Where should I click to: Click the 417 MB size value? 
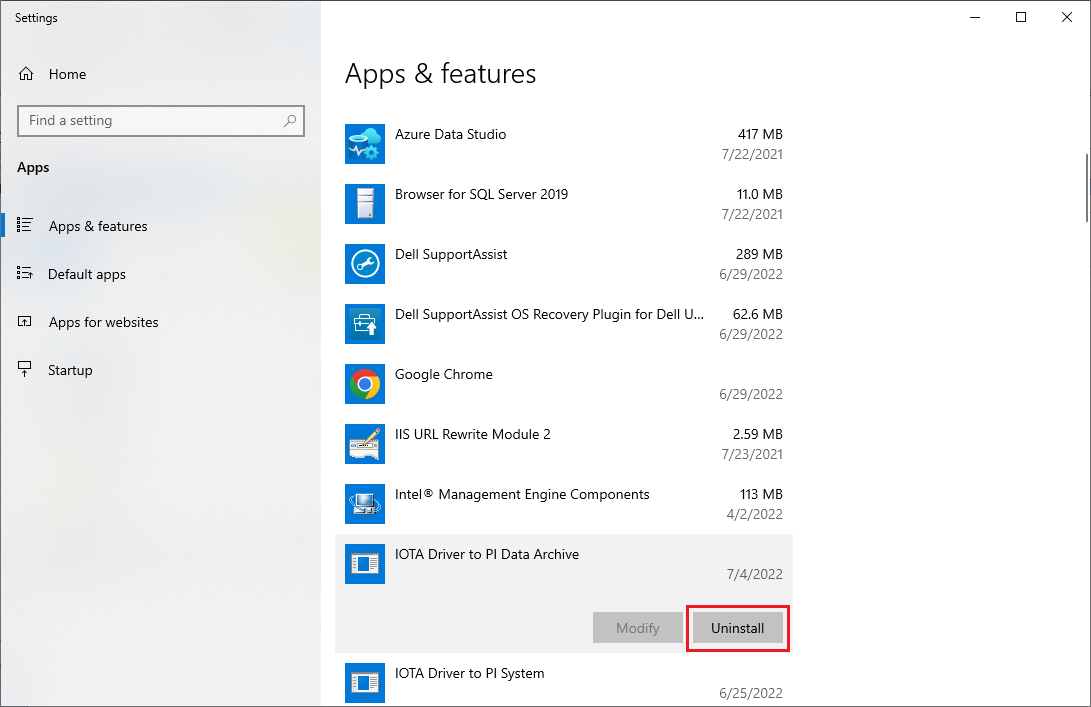tap(760, 134)
